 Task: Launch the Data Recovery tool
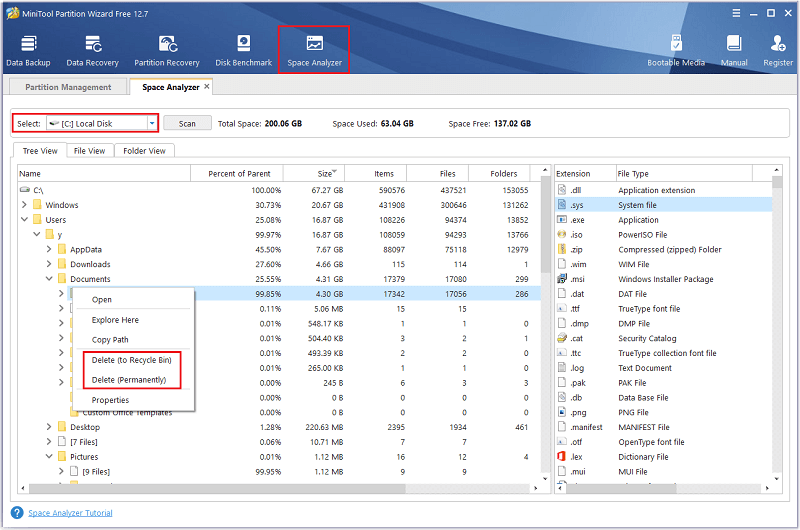coord(92,51)
